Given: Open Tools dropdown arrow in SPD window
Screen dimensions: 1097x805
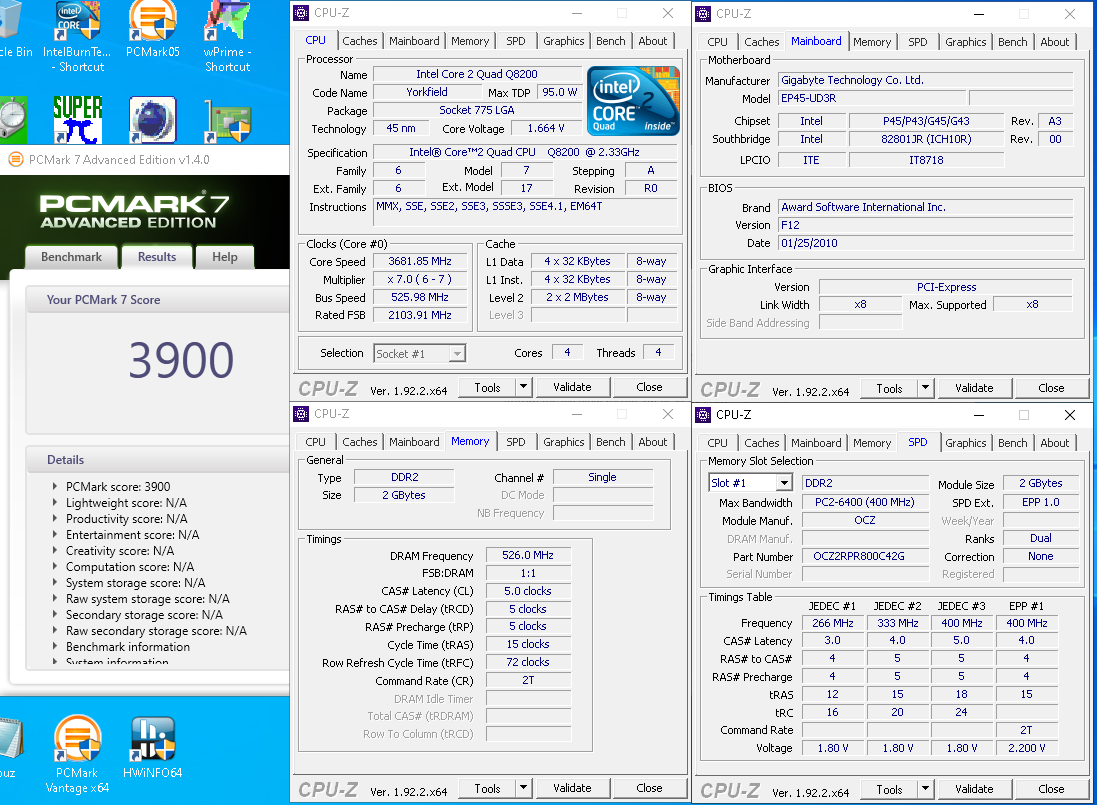Looking at the screenshot, I should (925, 789).
